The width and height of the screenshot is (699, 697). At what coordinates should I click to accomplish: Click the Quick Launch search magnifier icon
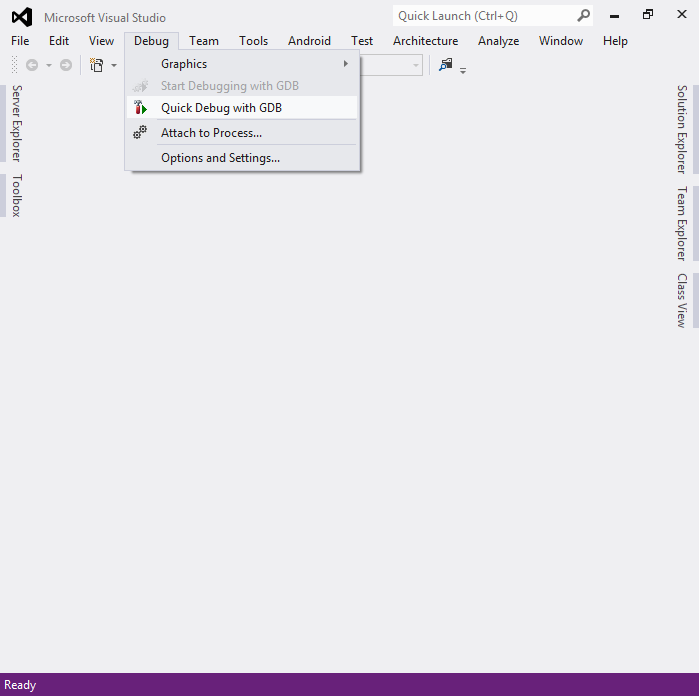coord(583,16)
